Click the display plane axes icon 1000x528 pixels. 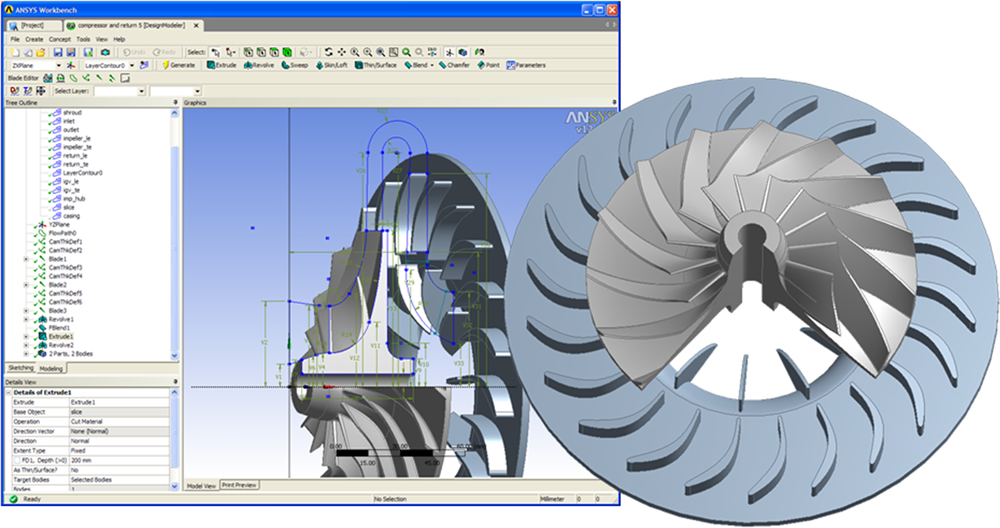[450, 52]
